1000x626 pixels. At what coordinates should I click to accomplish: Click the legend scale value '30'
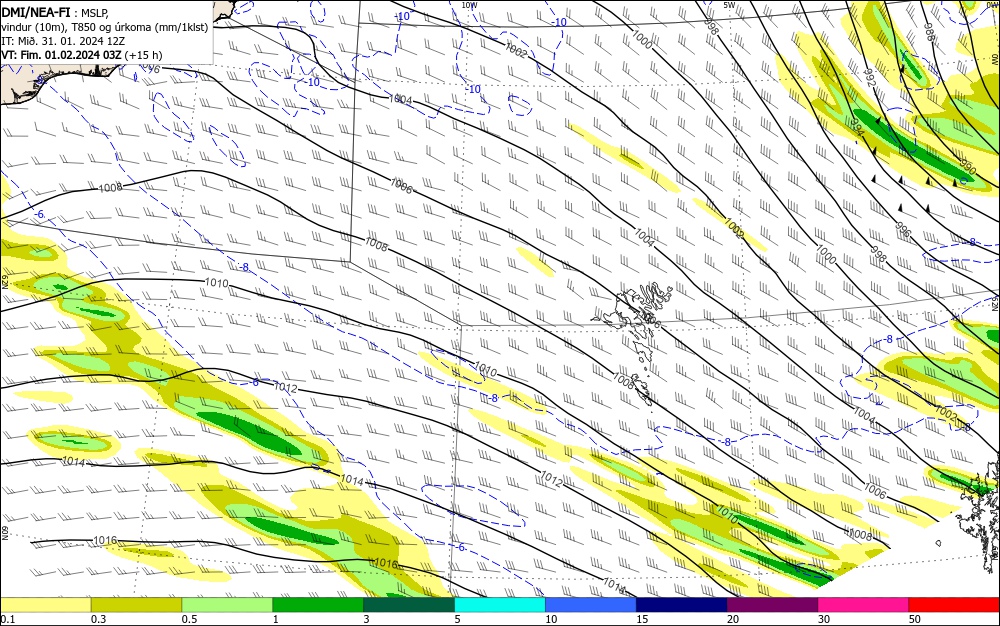click(x=824, y=619)
